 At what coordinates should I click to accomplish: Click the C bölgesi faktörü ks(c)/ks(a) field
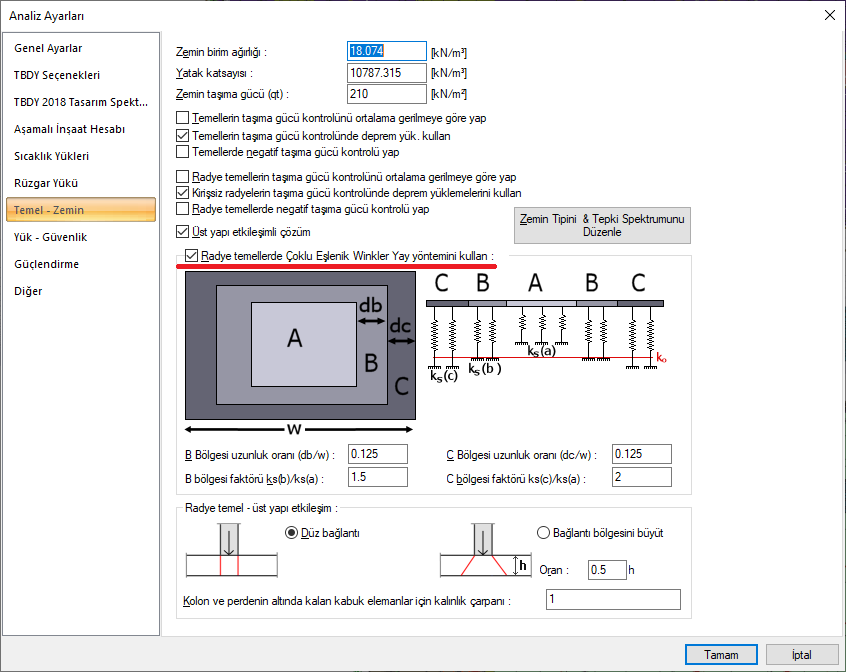[642, 477]
